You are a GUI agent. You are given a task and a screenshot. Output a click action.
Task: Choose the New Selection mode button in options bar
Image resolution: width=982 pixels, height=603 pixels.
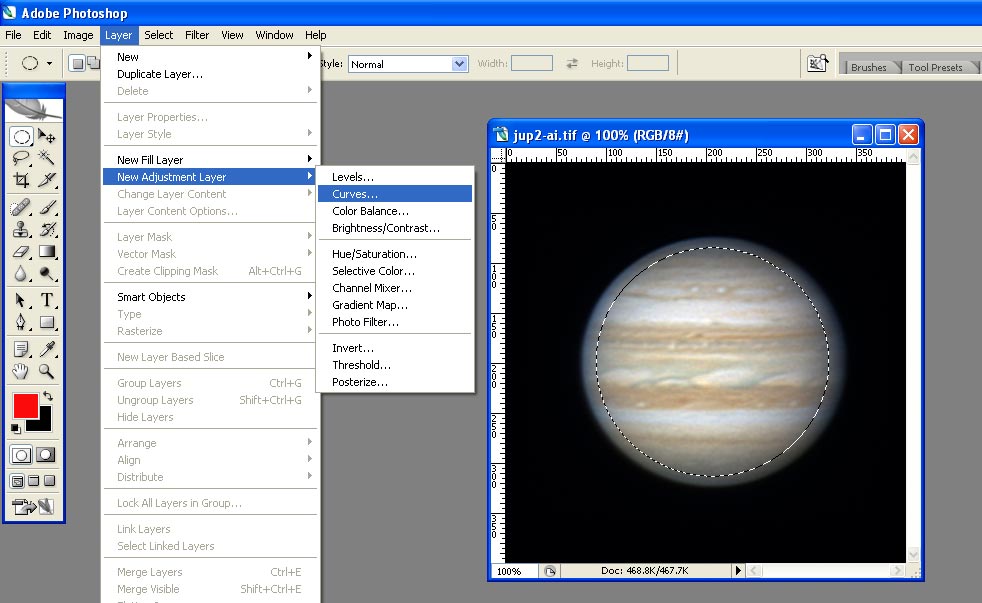(x=77, y=63)
